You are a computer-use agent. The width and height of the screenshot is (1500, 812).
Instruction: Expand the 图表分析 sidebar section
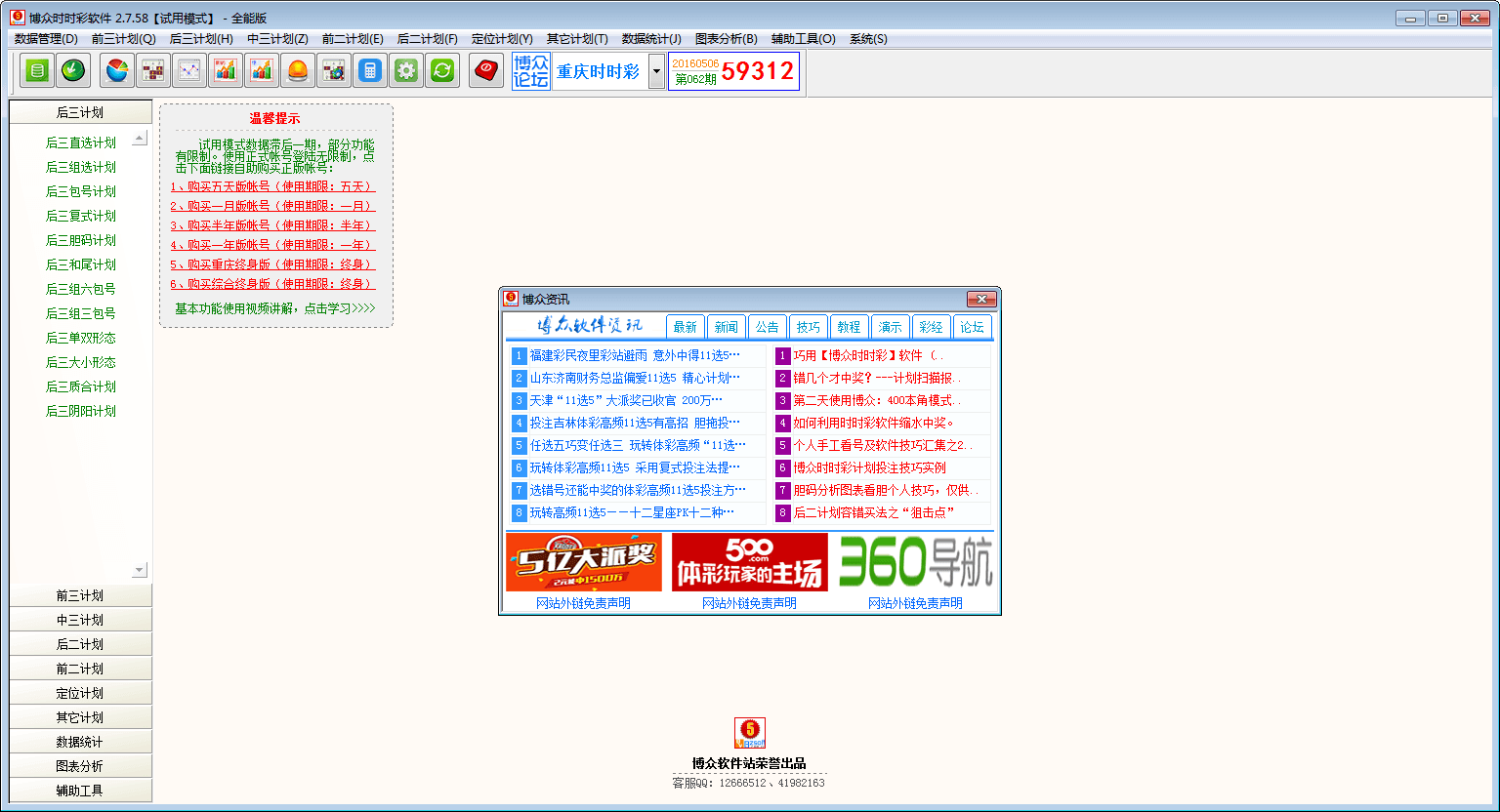80,766
